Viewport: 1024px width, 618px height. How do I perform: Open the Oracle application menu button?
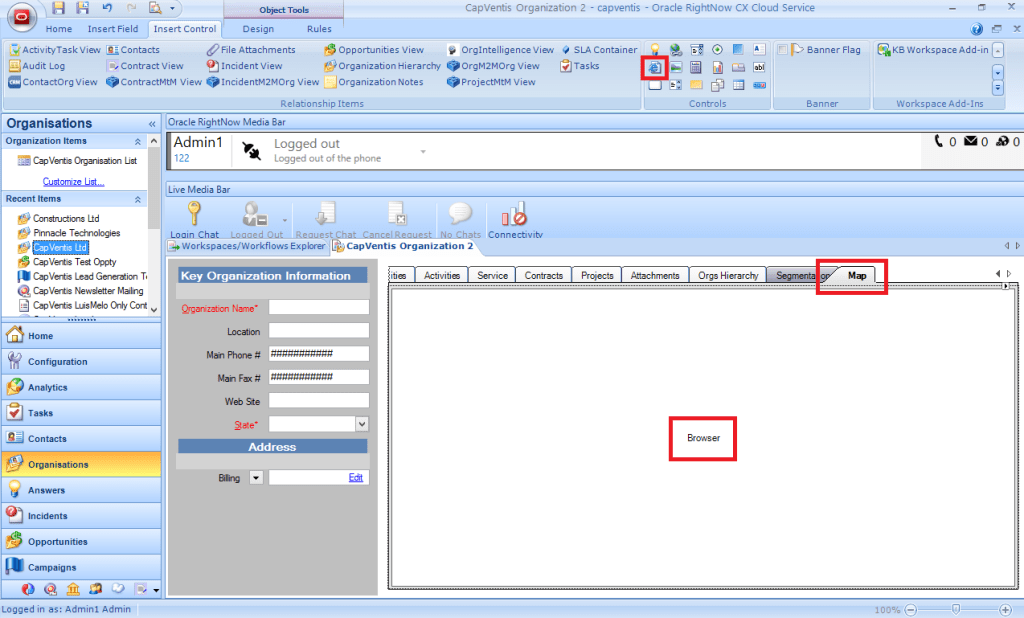pos(22,17)
